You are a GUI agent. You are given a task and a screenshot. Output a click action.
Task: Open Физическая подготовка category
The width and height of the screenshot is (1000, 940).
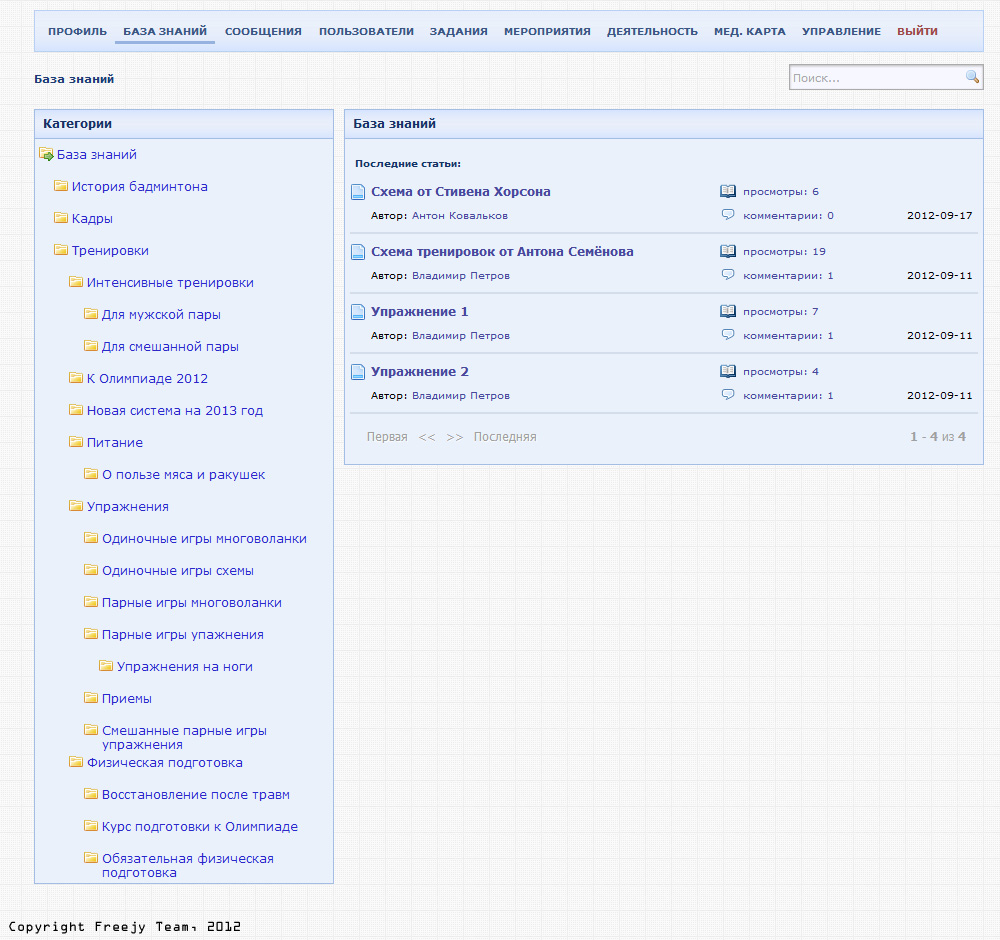tap(164, 763)
